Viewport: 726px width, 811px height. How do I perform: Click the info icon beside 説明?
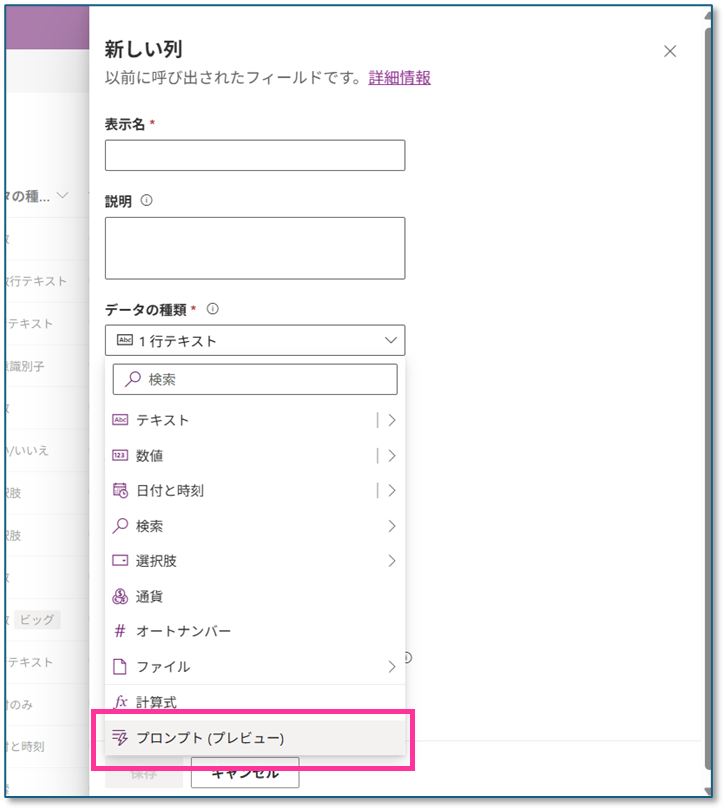pyautogui.click(x=147, y=201)
